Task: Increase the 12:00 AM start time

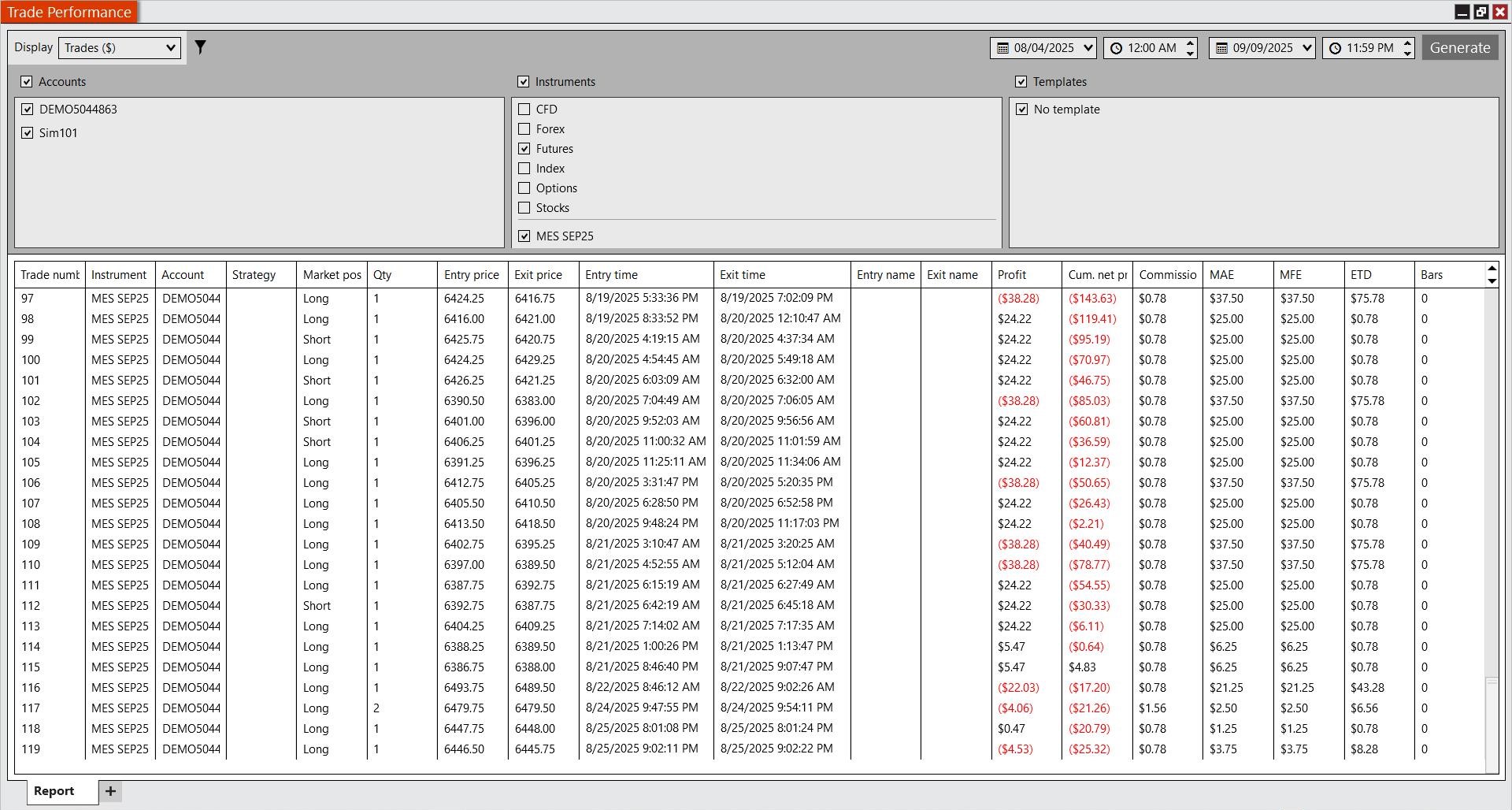Action: tap(1190, 43)
